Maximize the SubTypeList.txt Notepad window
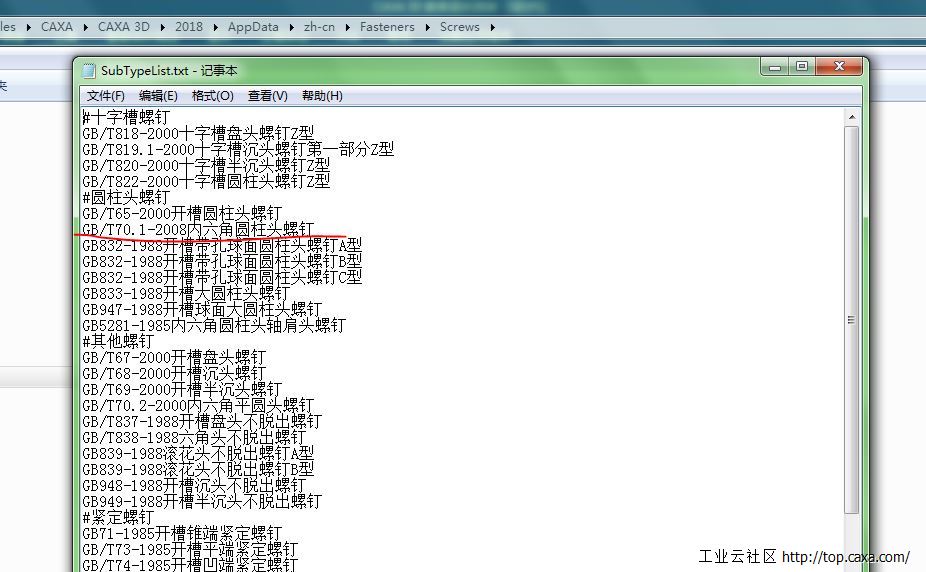 click(802, 67)
